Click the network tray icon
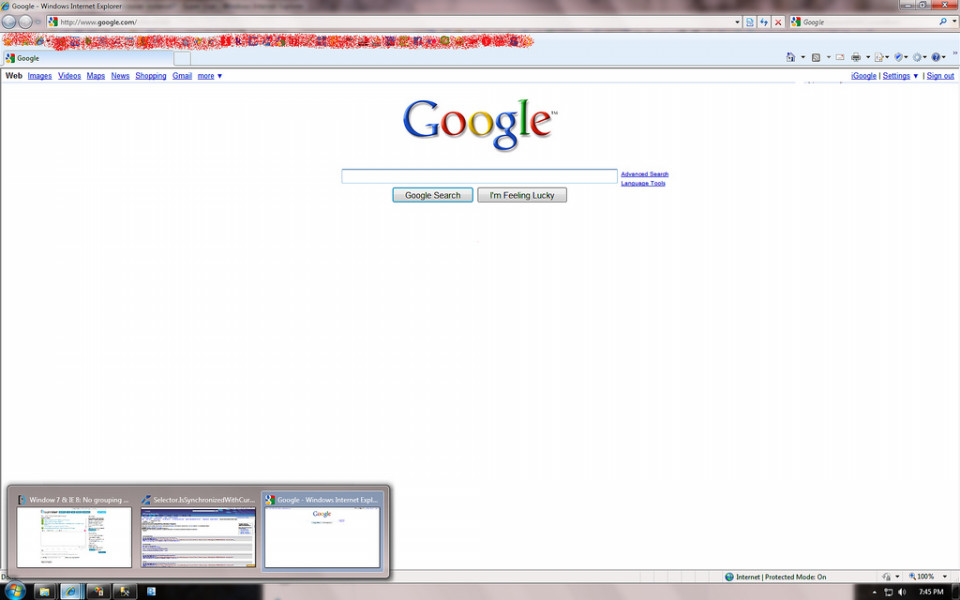This screenshot has height=600, width=960. click(888, 592)
